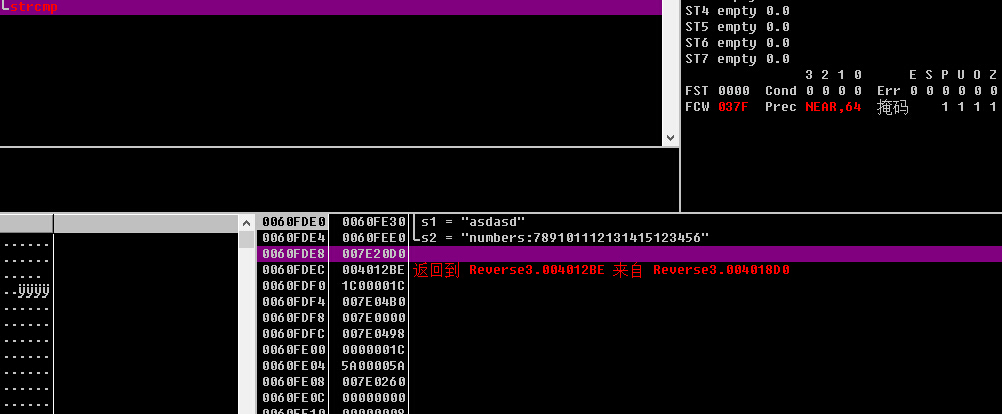This screenshot has height=414, width=1002.
Task: Click scroll-up arrow of hex dump pane
Action: point(246,222)
